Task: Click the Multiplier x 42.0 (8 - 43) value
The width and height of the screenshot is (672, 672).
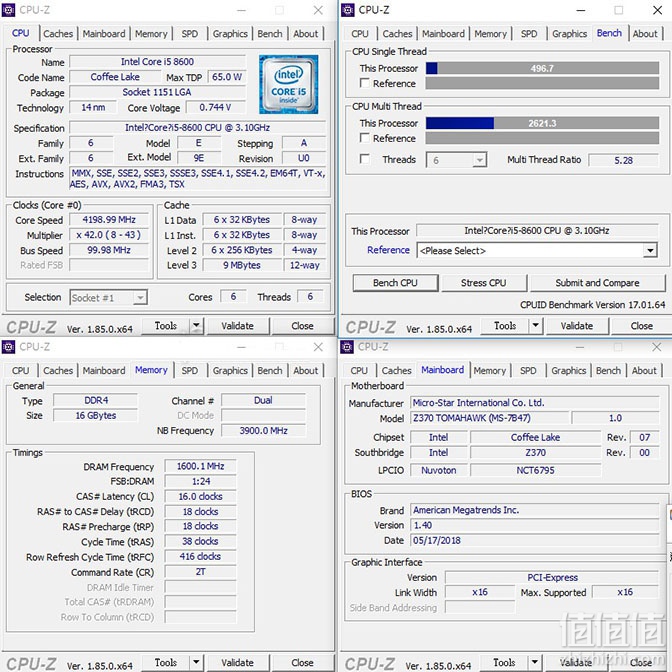Action: pyautogui.click(x=109, y=235)
